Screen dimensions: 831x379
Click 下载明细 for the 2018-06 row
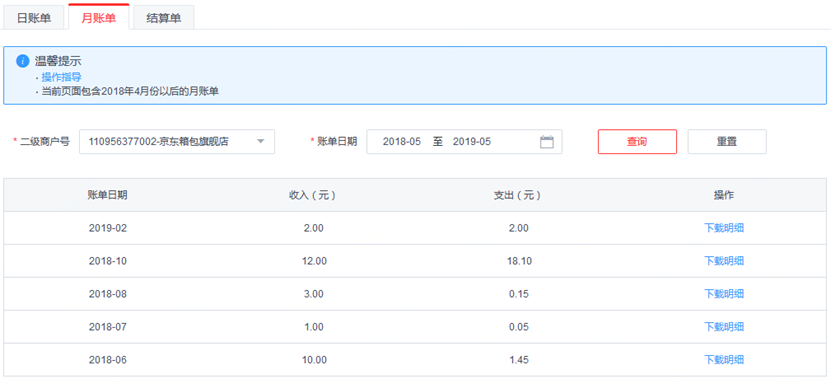tap(724, 359)
